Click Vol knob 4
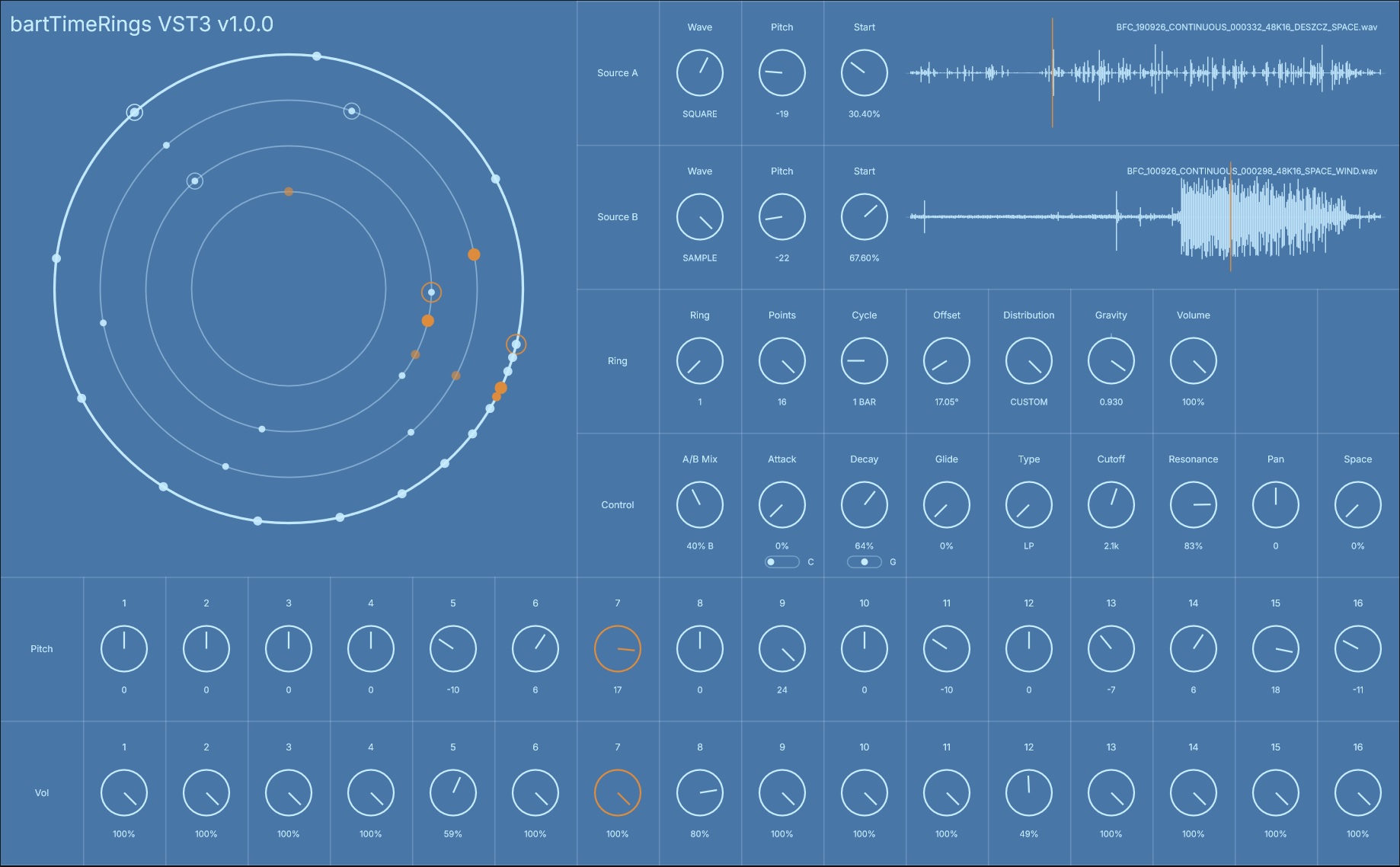The width and height of the screenshot is (1400, 867). point(370,793)
